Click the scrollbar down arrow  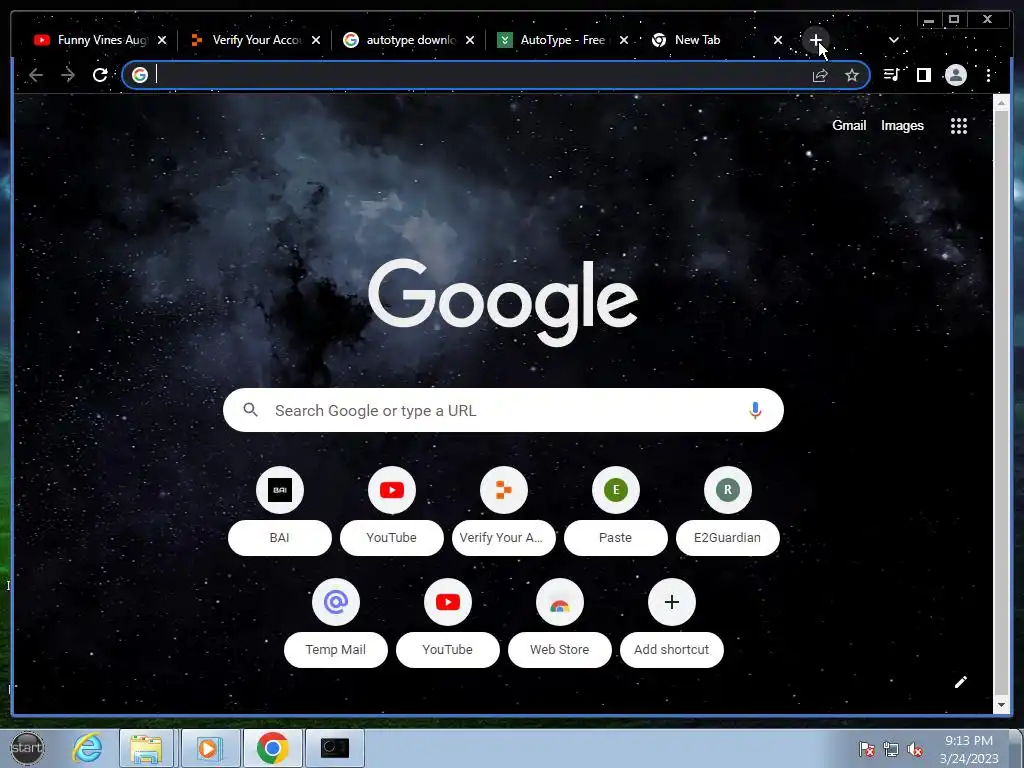click(x=1001, y=705)
